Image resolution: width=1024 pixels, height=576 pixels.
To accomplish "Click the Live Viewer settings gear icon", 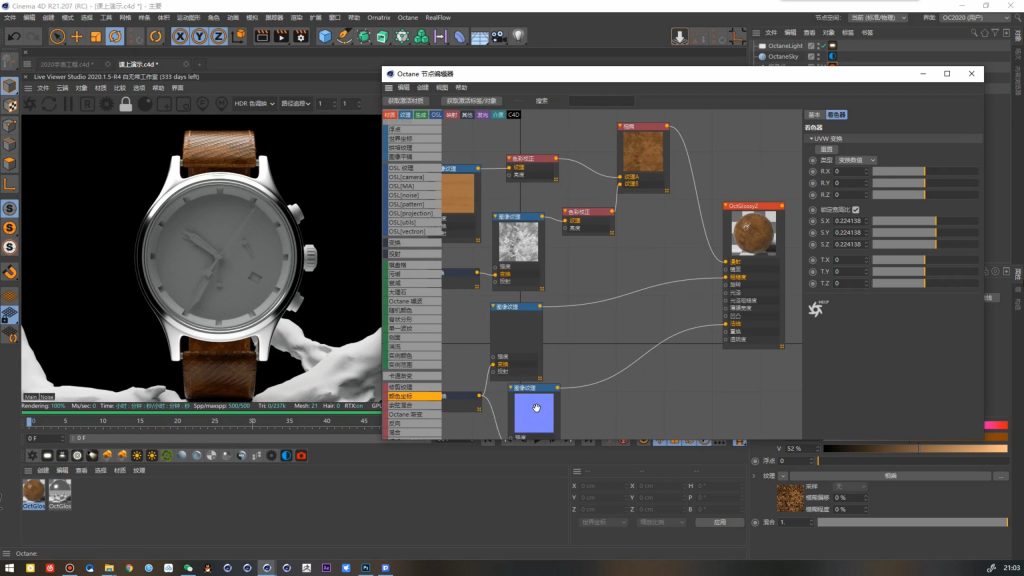I will [x=107, y=104].
